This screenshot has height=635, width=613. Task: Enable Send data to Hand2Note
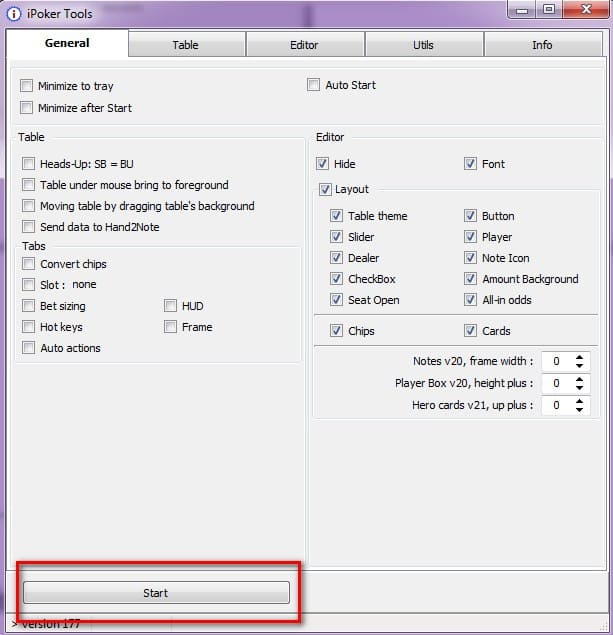click(x=28, y=226)
